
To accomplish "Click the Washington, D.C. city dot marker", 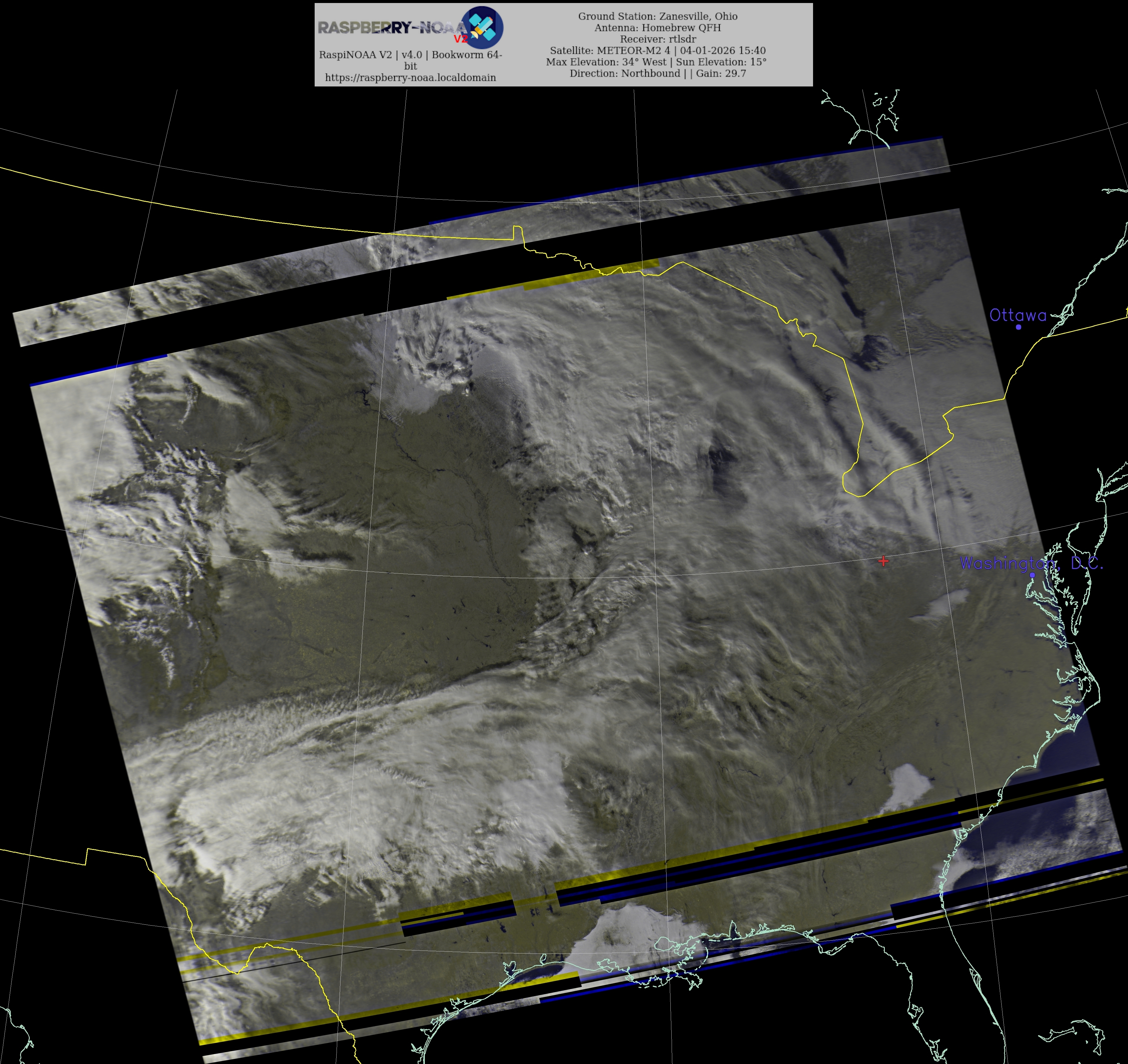I will tap(1032, 575).
